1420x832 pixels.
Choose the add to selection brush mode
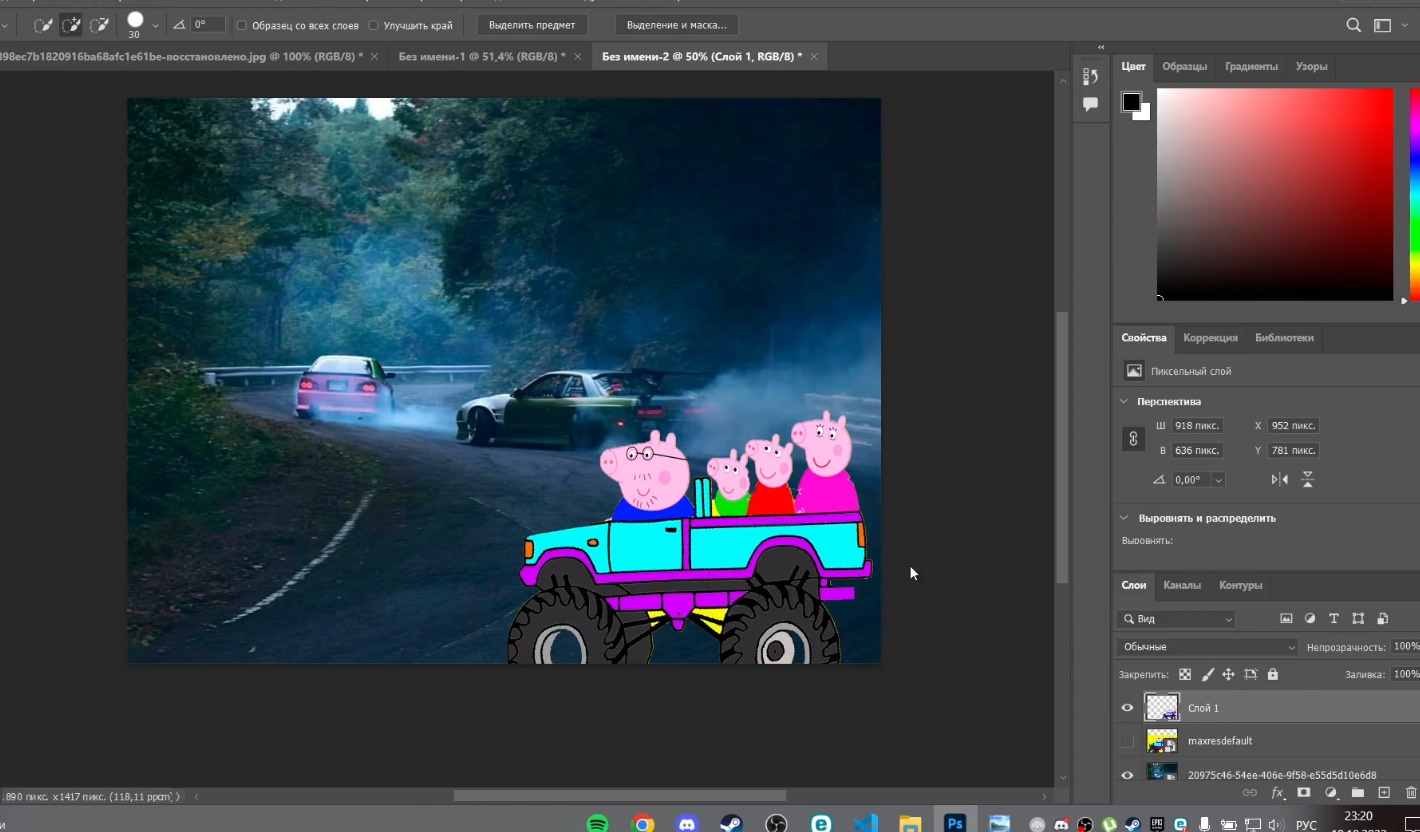(x=71, y=25)
